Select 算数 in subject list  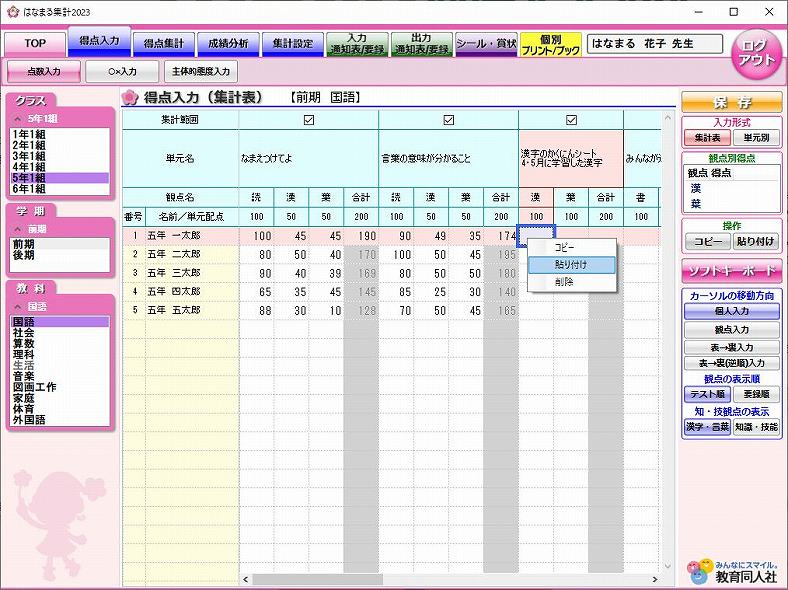[x=59, y=344]
